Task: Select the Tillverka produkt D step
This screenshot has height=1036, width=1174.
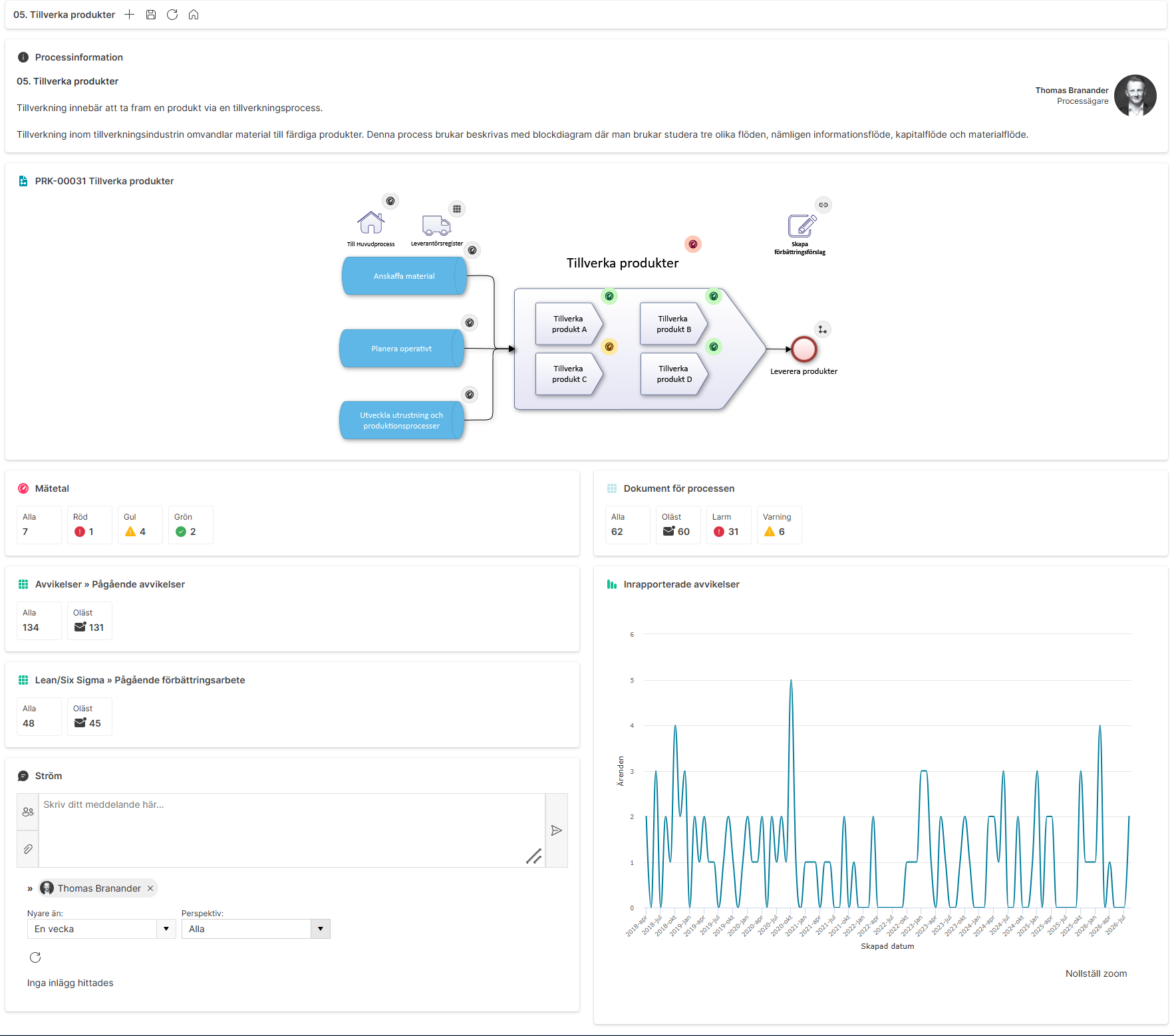Action: [x=674, y=374]
